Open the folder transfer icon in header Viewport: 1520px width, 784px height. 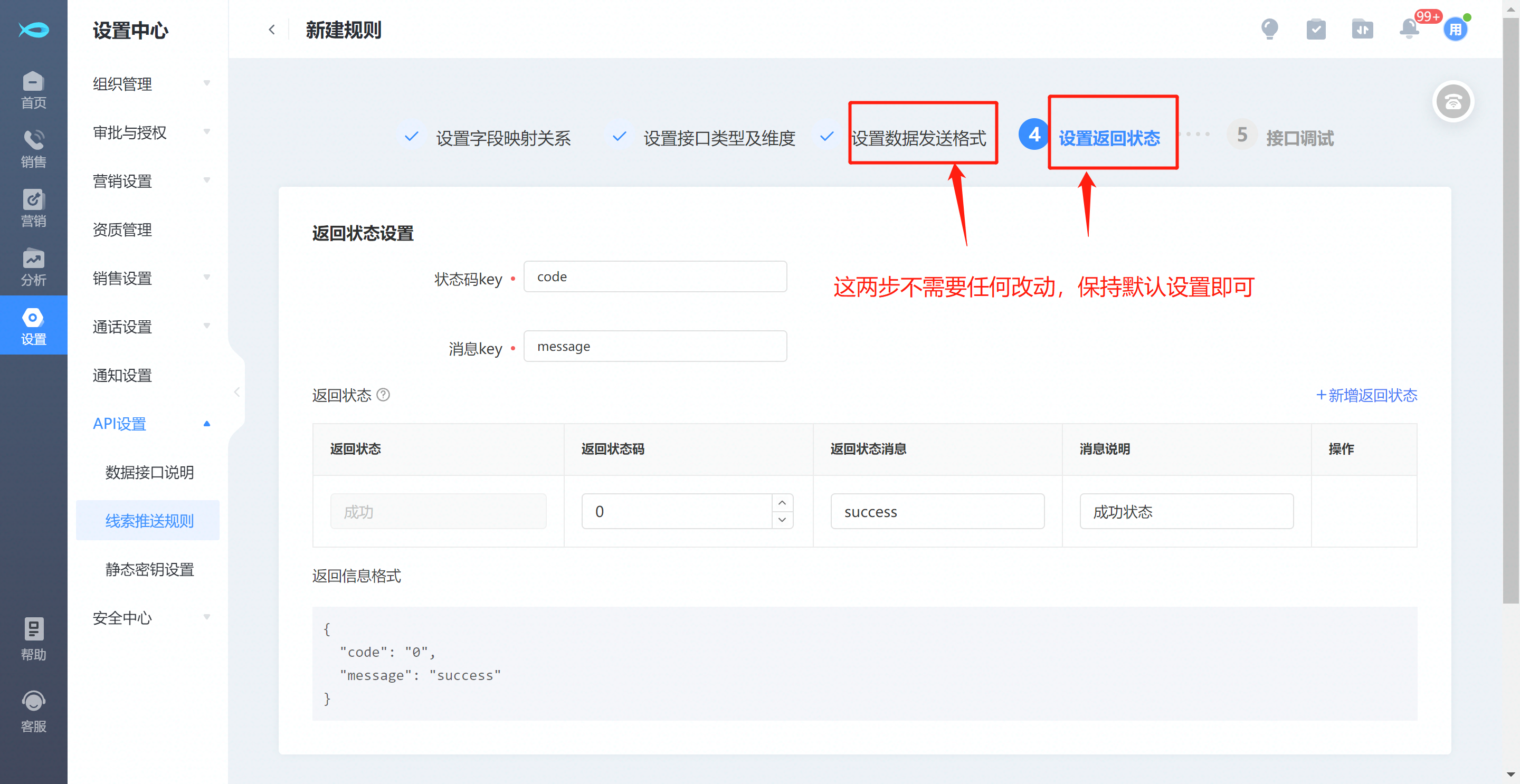tap(1362, 29)
